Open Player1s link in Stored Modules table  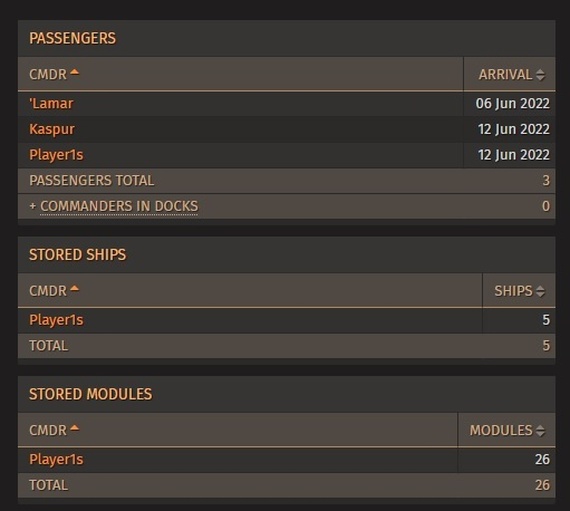[56, 459]
